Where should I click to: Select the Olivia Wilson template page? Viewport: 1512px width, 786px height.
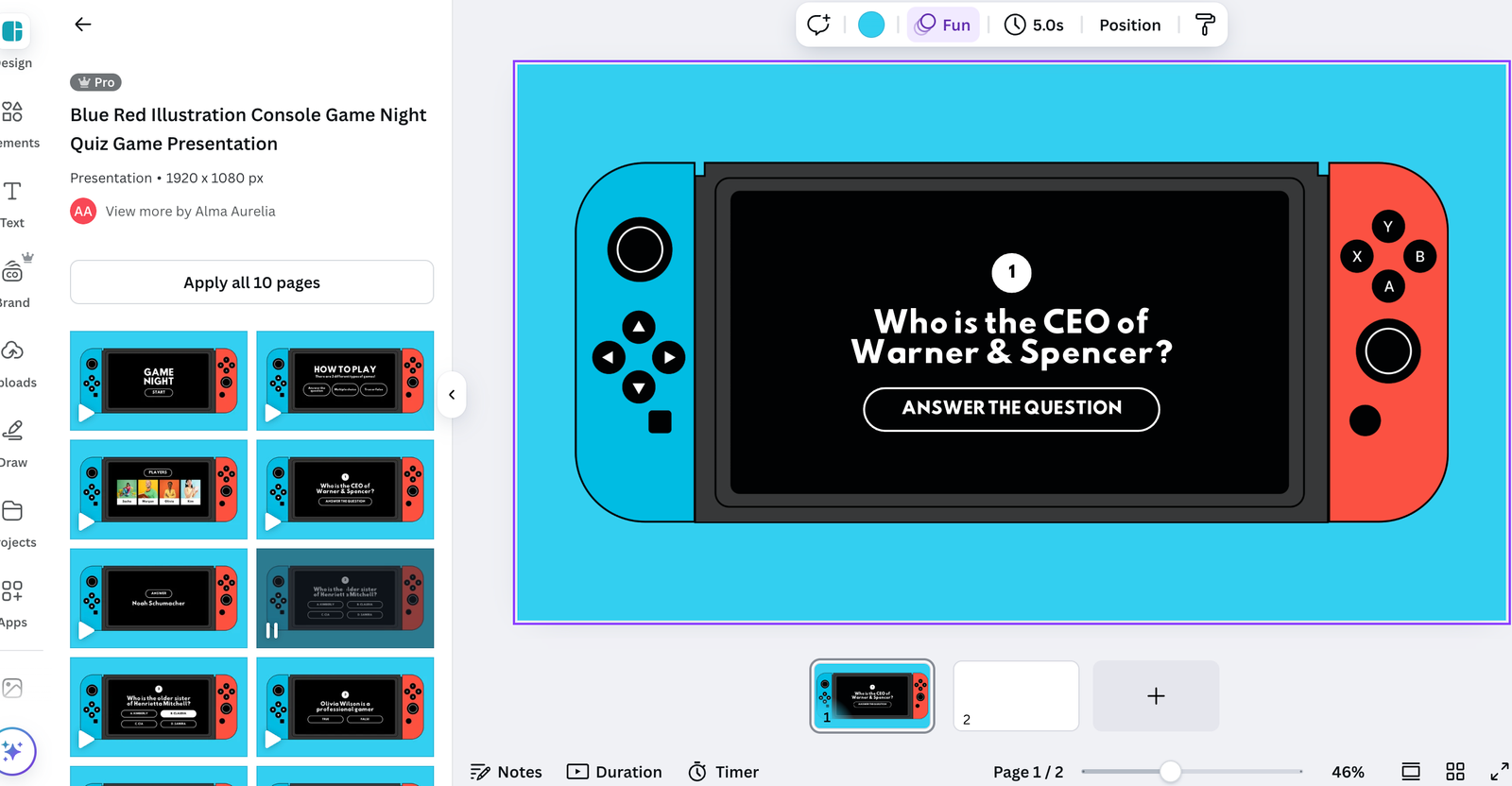pyautogui.click(x=345, y=707)
